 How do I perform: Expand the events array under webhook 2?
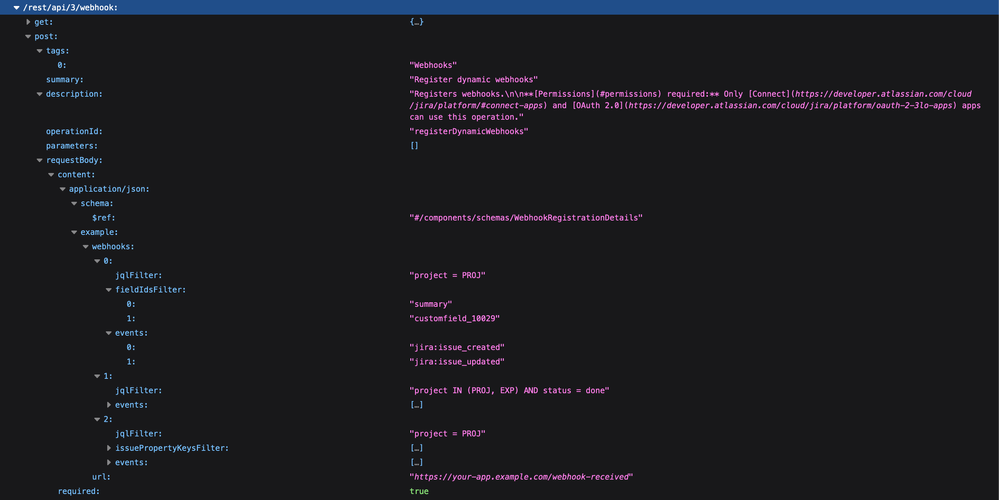[x=109, y=462]
